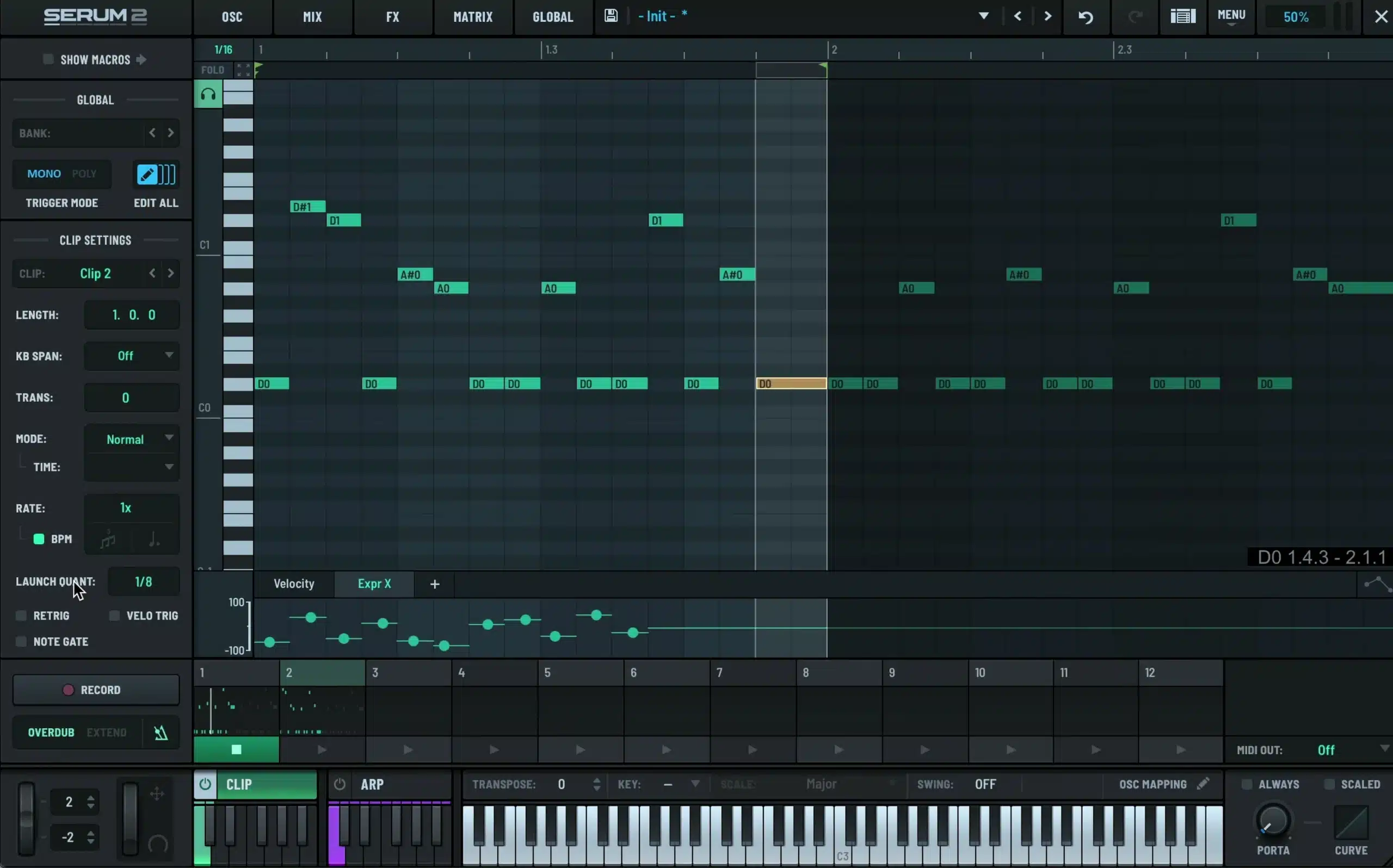Toggle the metronome icon near OVERDUB
Image resolution: width=1393 pixels, height=868 pixels.
(x=161, y=733)
